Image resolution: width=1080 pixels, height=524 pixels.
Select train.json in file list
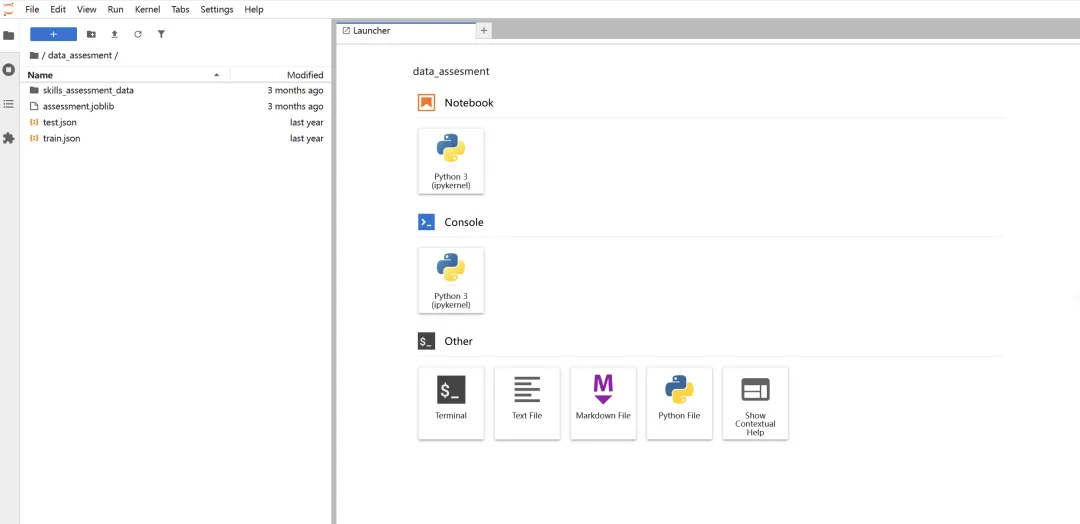click(x=176, y=138)
